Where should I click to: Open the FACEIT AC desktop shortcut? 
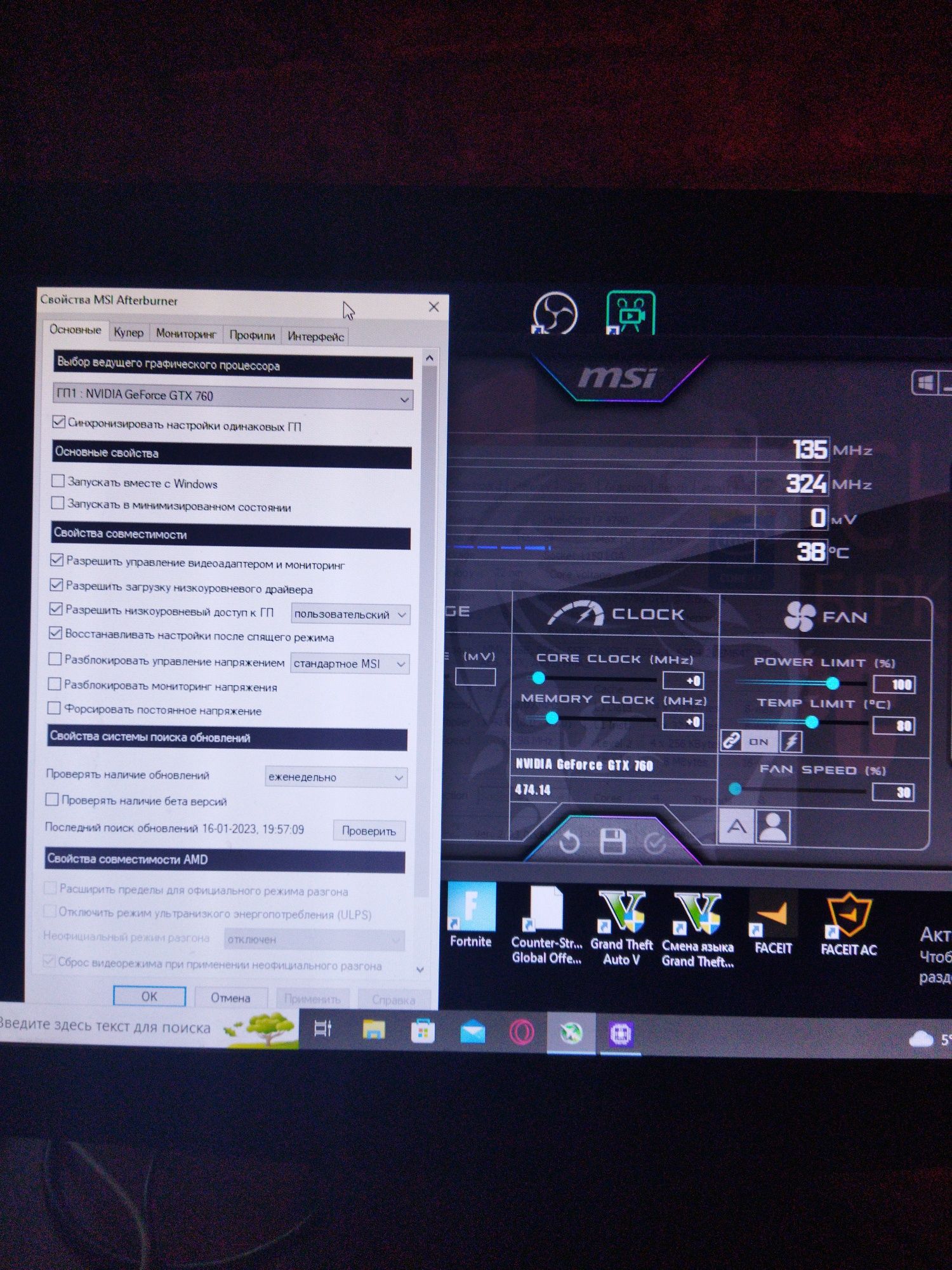[x=849, y=924]
